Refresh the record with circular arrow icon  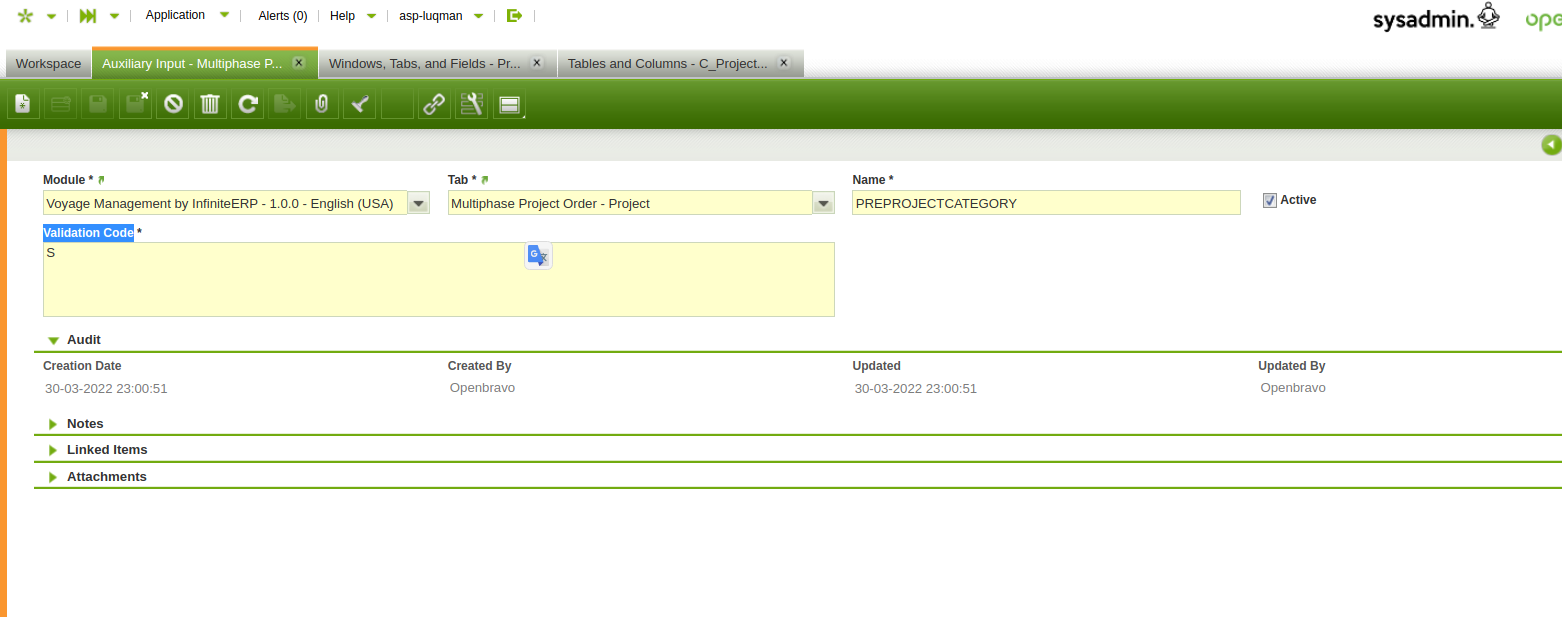click(x=247, y=104)
